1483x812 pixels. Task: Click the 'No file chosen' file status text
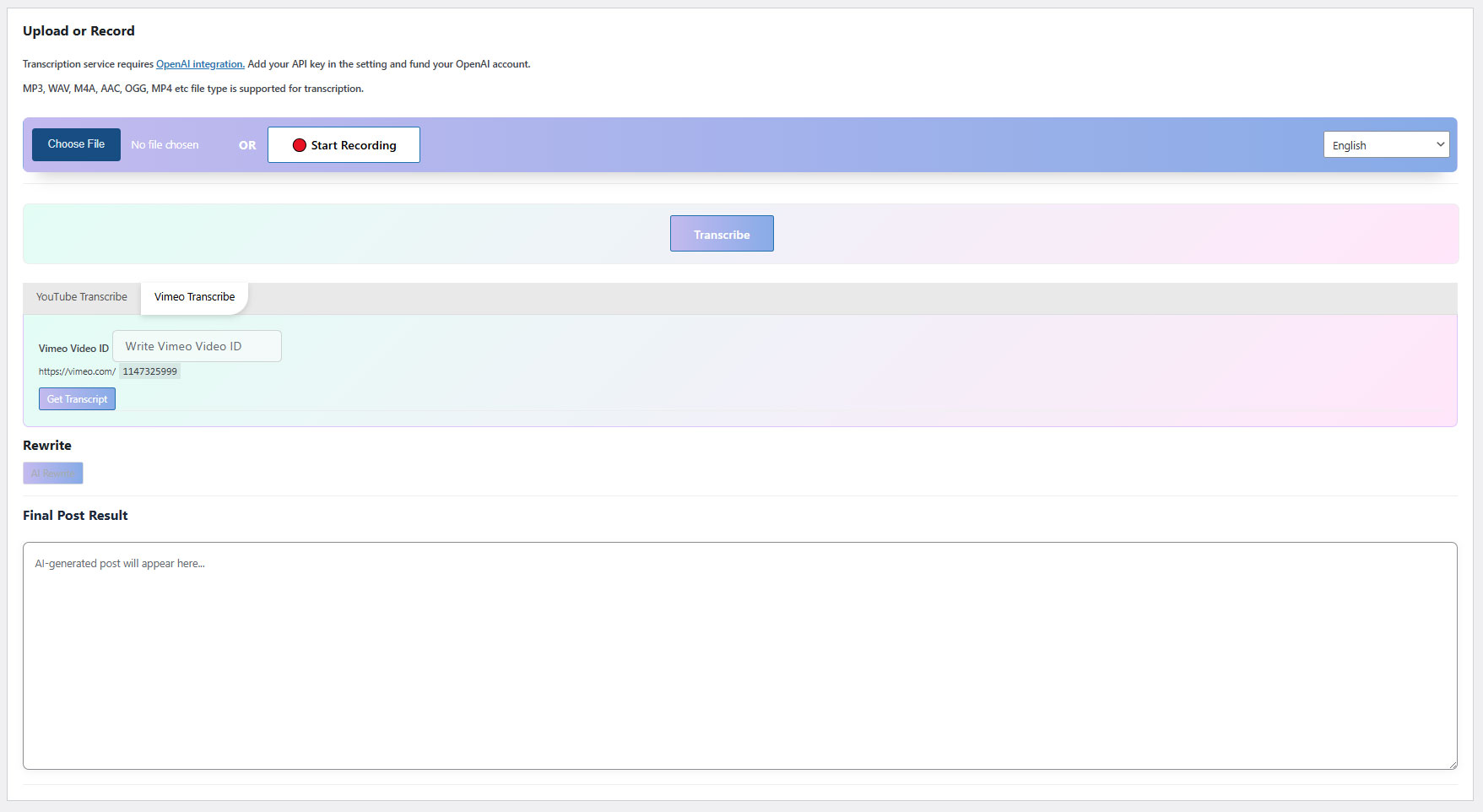pos(165,145)
